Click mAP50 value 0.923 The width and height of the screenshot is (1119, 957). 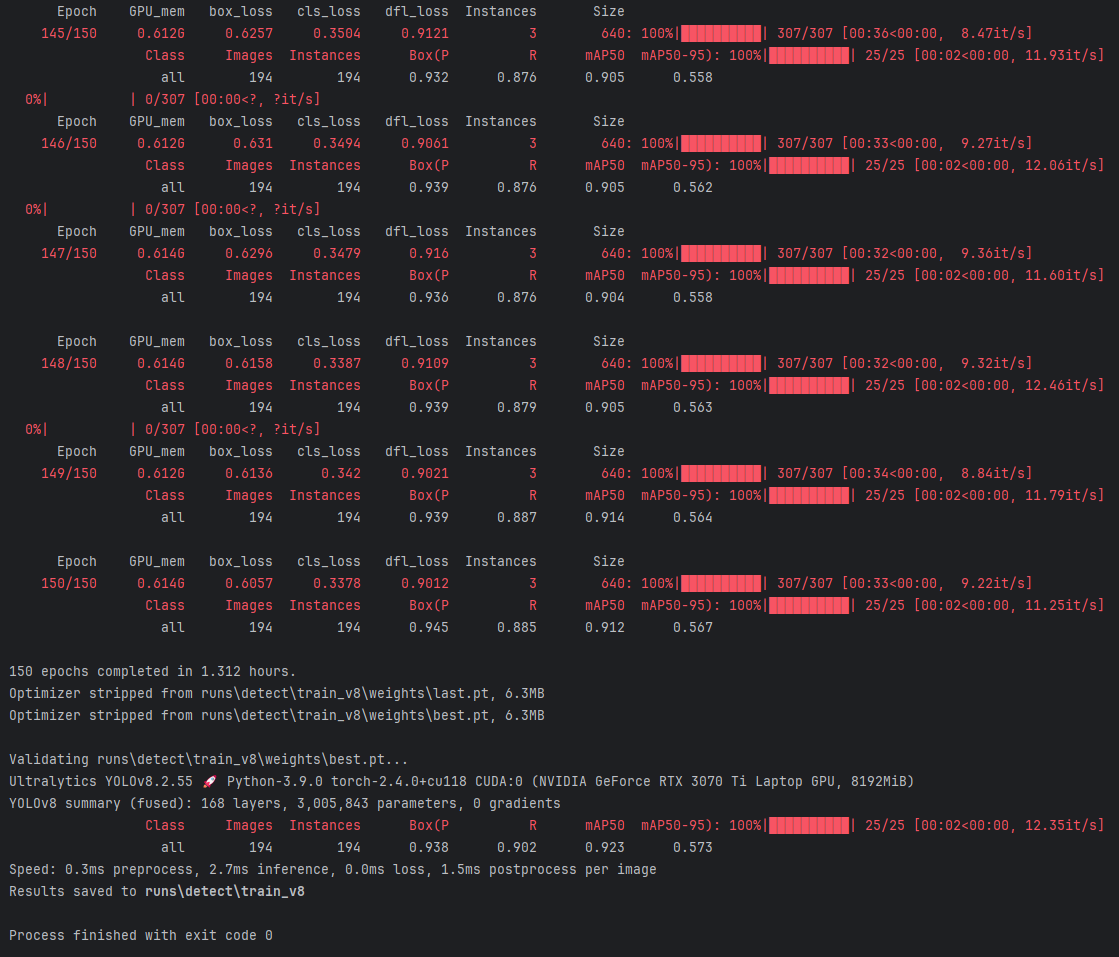[604, 847]
